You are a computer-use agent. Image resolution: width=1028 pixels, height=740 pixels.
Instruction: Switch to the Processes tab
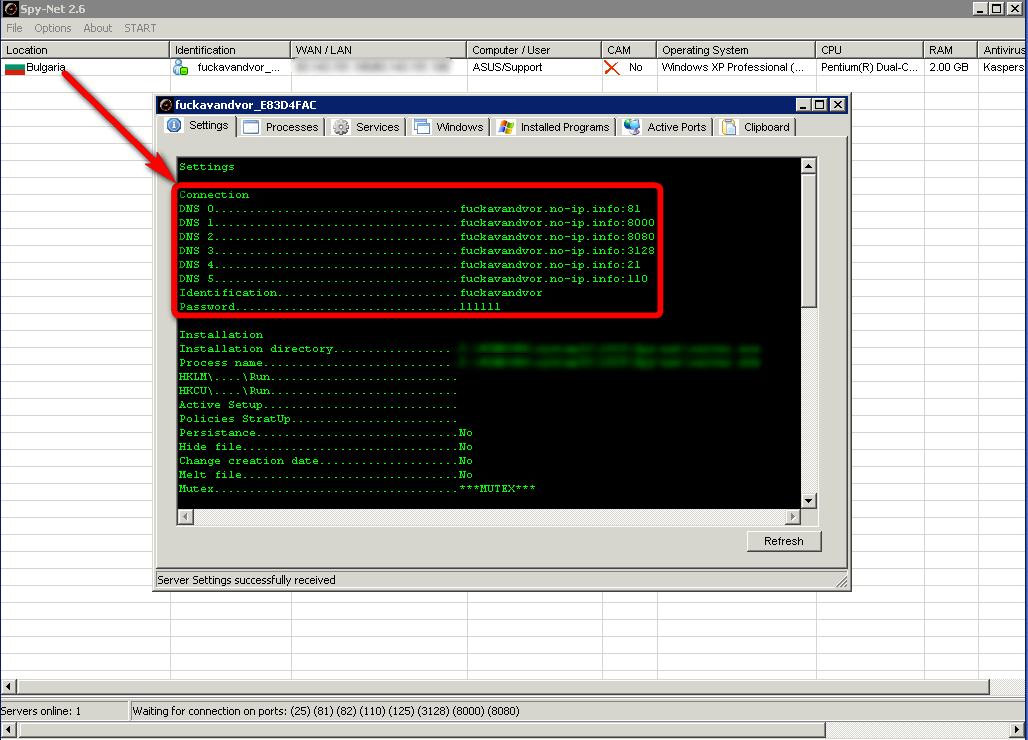click(281, 127)
